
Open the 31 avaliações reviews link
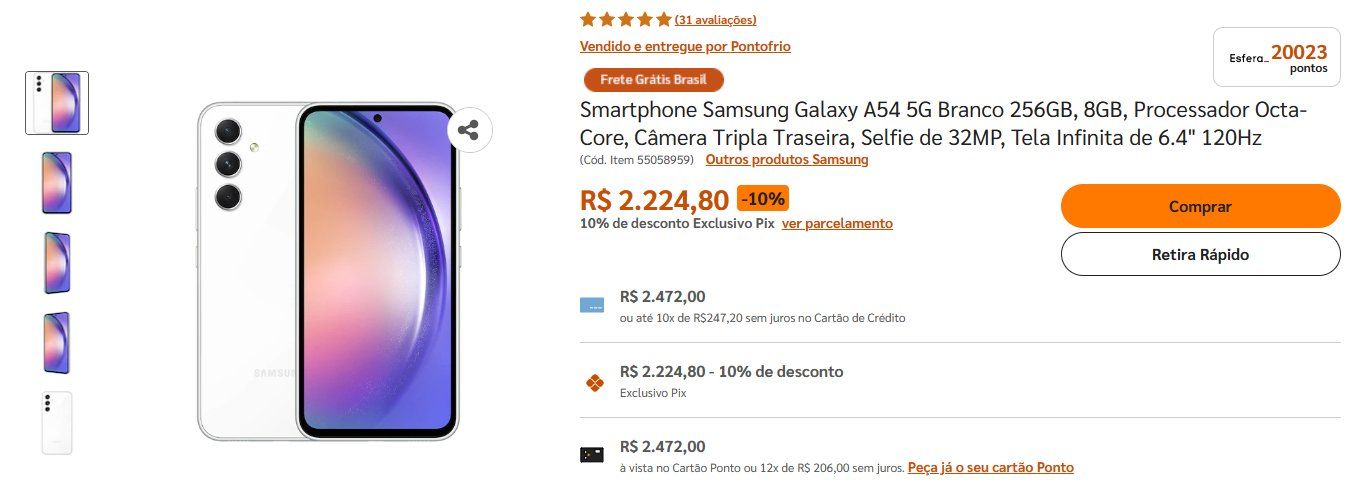point(715,20)
